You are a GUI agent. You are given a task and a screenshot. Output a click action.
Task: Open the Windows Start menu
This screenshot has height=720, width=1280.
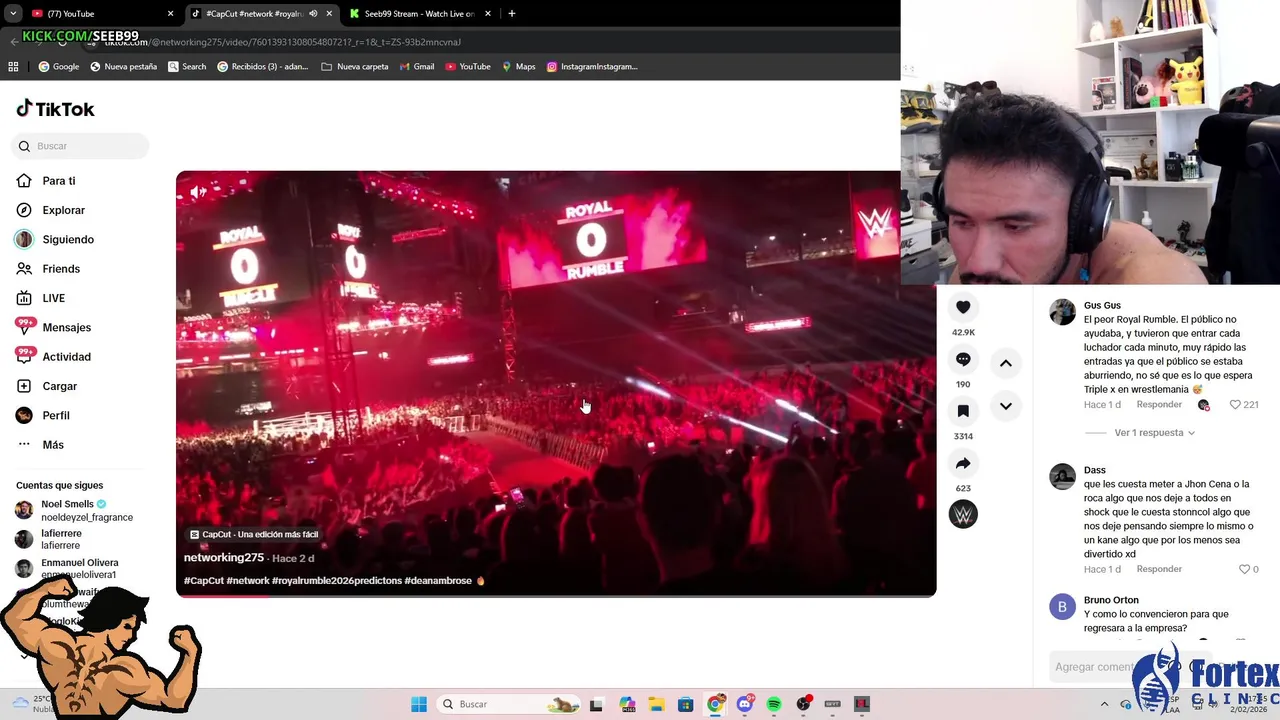(419, 704)
